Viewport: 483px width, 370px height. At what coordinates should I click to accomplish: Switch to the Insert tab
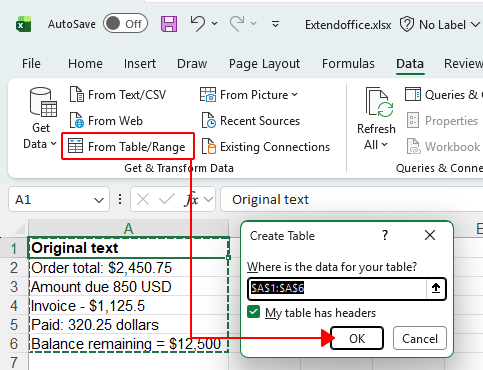[140, 63]
